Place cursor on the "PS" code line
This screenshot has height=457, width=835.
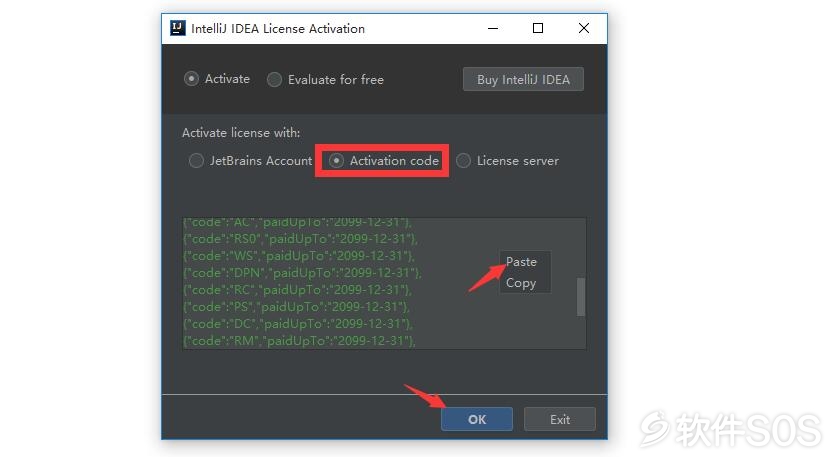point(296,307)
